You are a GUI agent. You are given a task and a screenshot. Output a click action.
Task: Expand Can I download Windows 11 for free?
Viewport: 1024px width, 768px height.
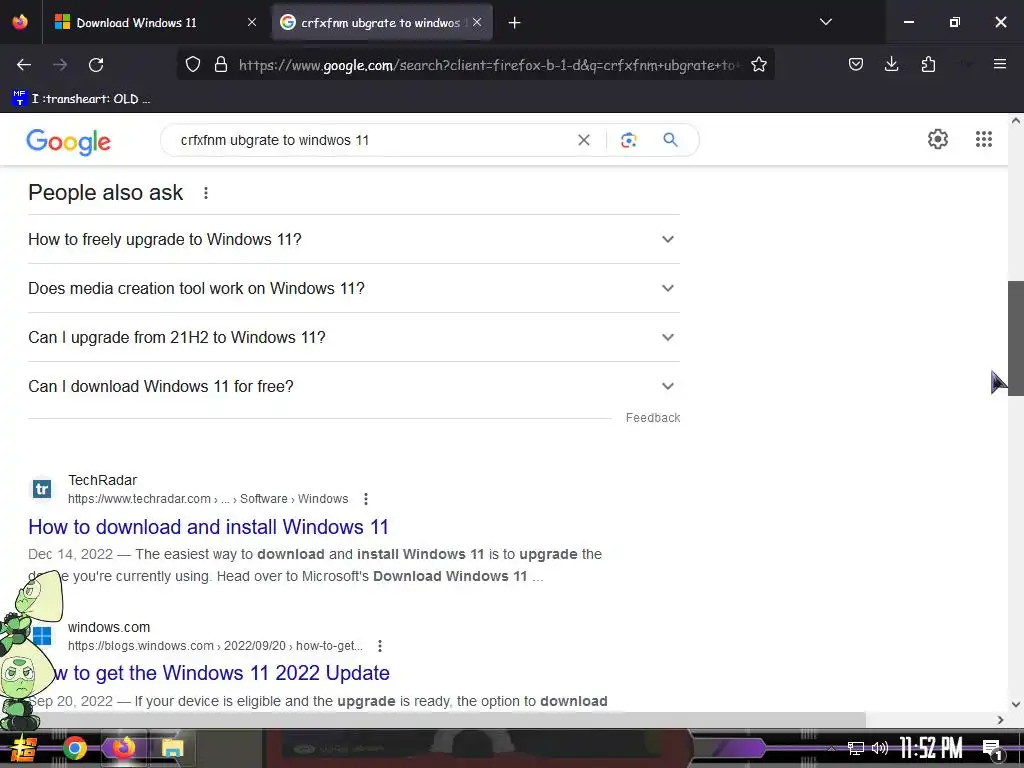354,386
